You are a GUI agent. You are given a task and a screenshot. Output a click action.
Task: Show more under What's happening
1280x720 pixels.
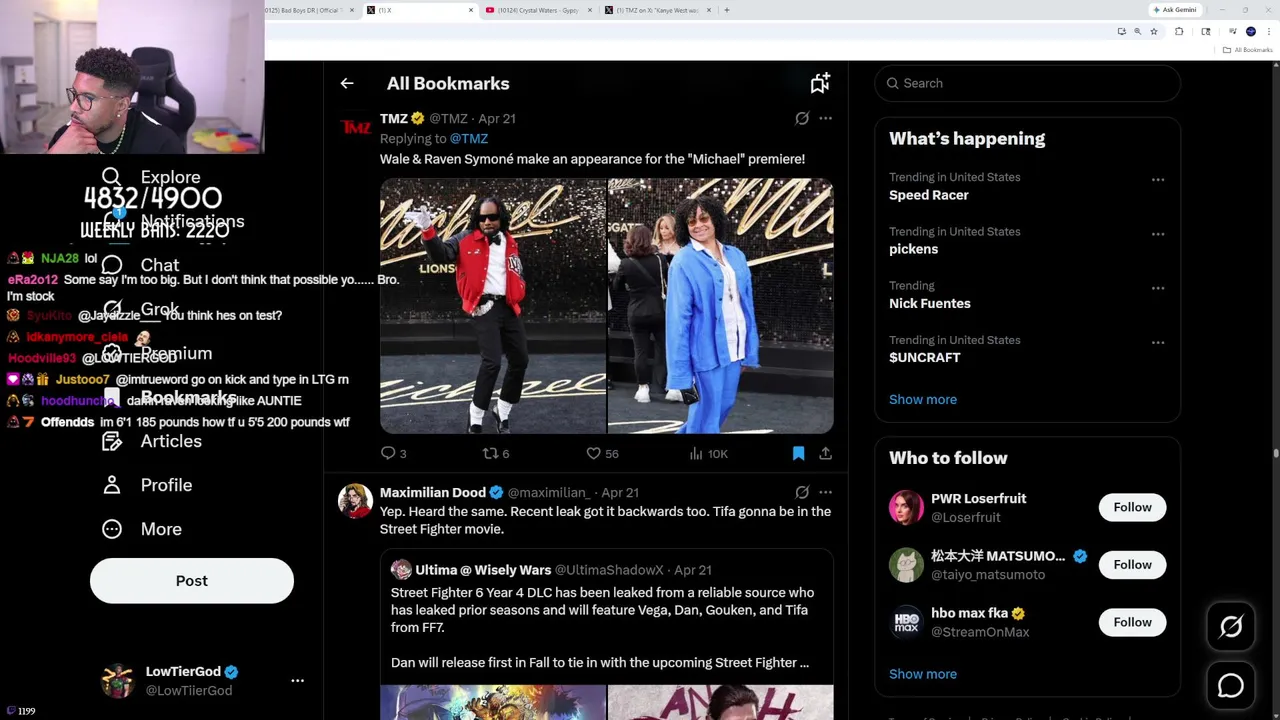pos(923,399)
